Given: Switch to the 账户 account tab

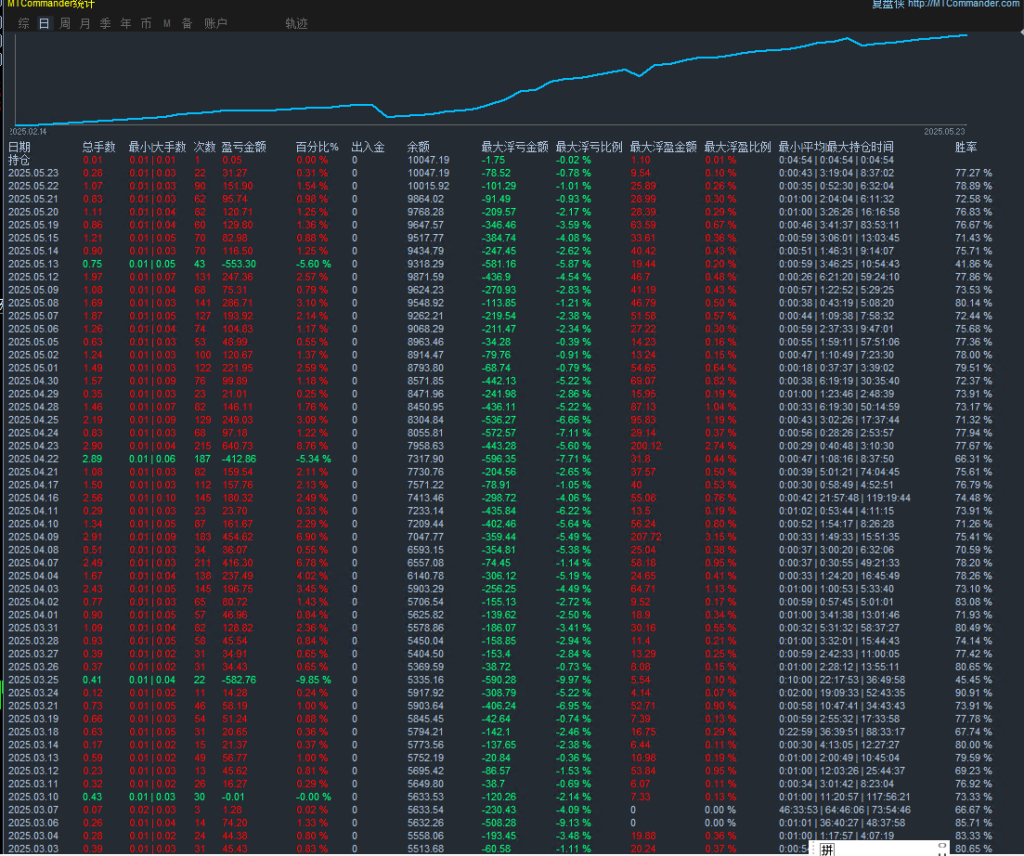Looking at the screenshot, I should [x=215, y=23].
